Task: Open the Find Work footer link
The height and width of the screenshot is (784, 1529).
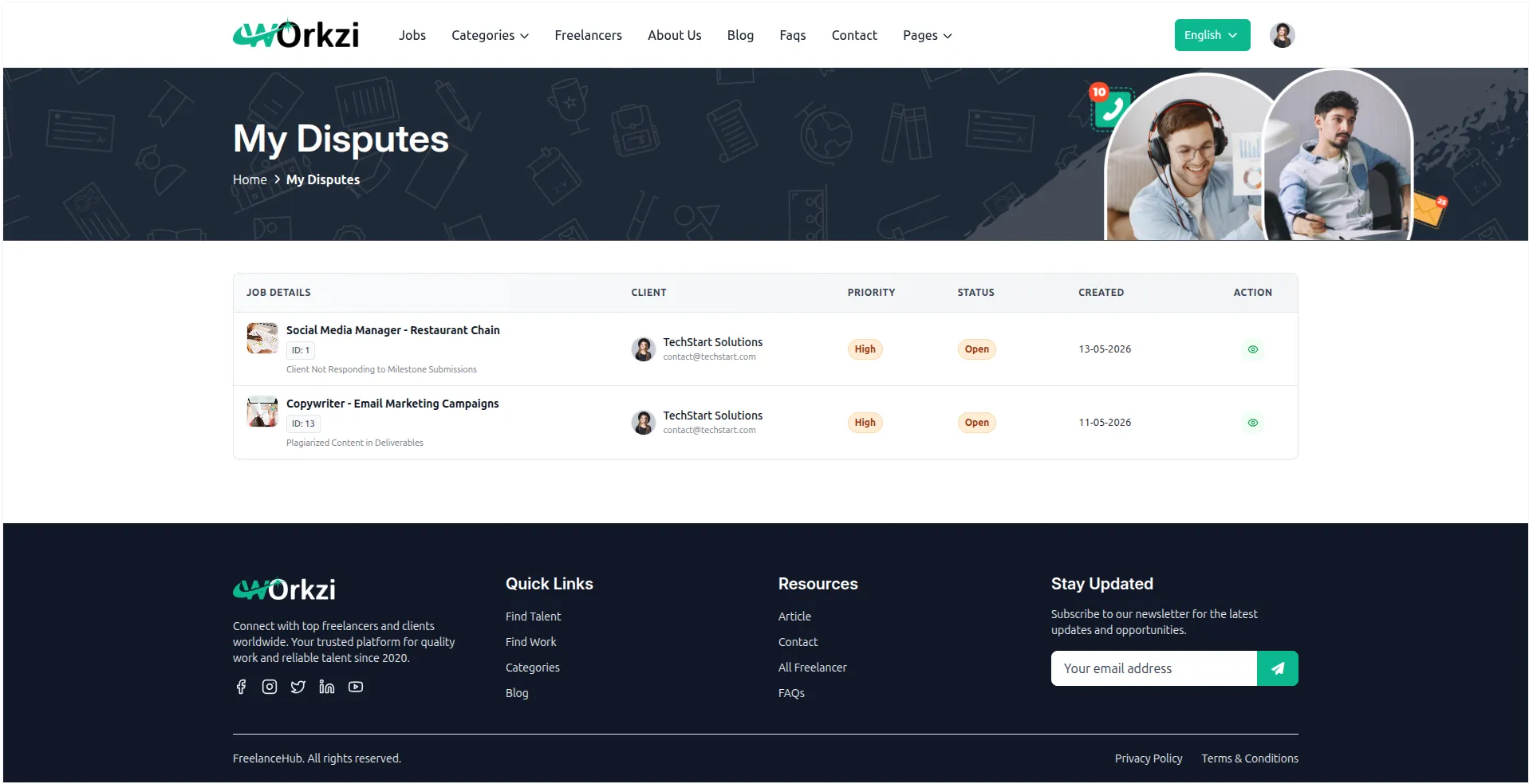Action: click(x=530, y=642)
